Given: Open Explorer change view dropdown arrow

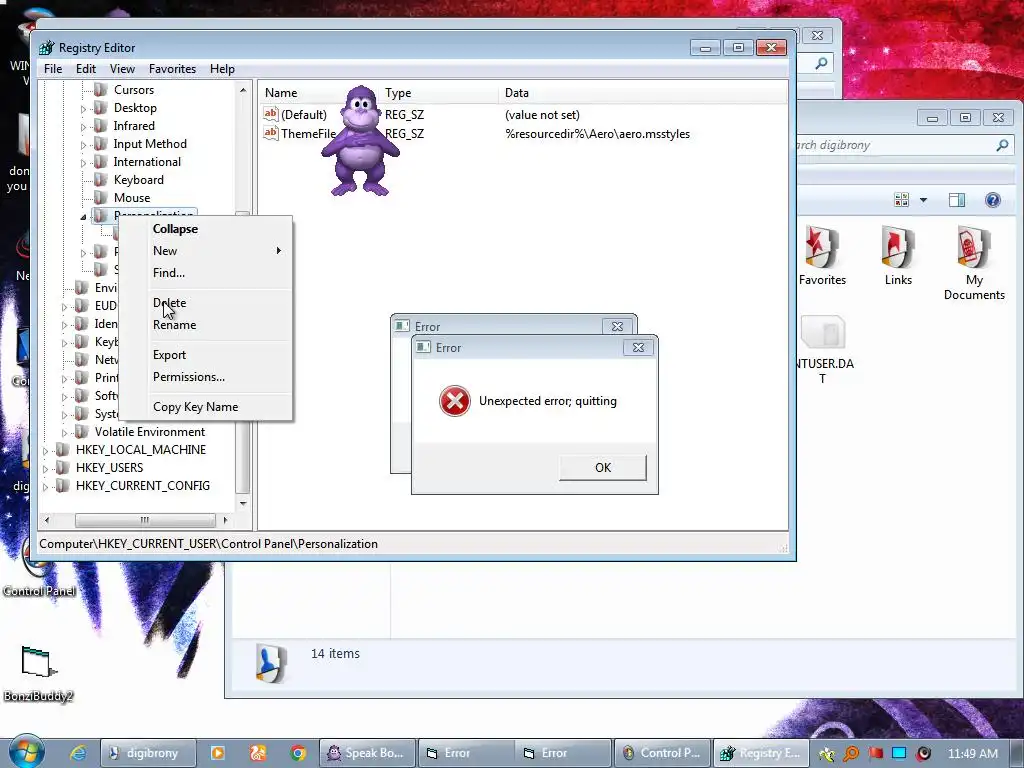Looking at the screenshot, I should tap(923, 200).
